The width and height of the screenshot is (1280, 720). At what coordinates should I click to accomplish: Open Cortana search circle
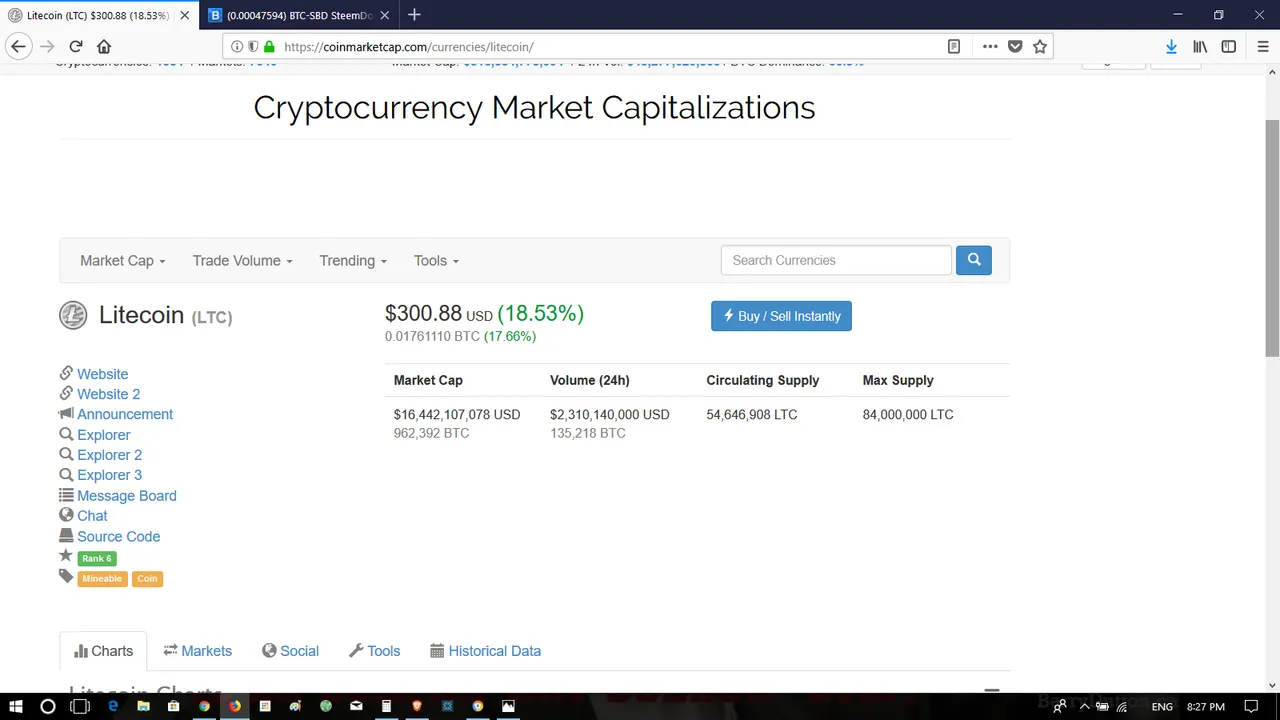(47, 706)
